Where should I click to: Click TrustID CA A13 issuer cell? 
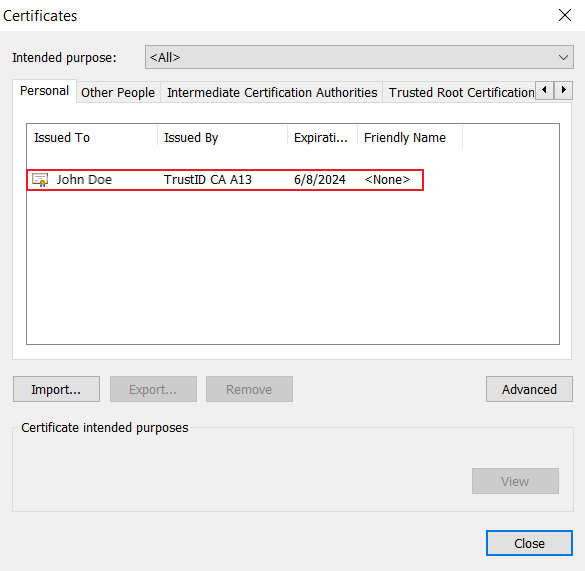point(208,180)
